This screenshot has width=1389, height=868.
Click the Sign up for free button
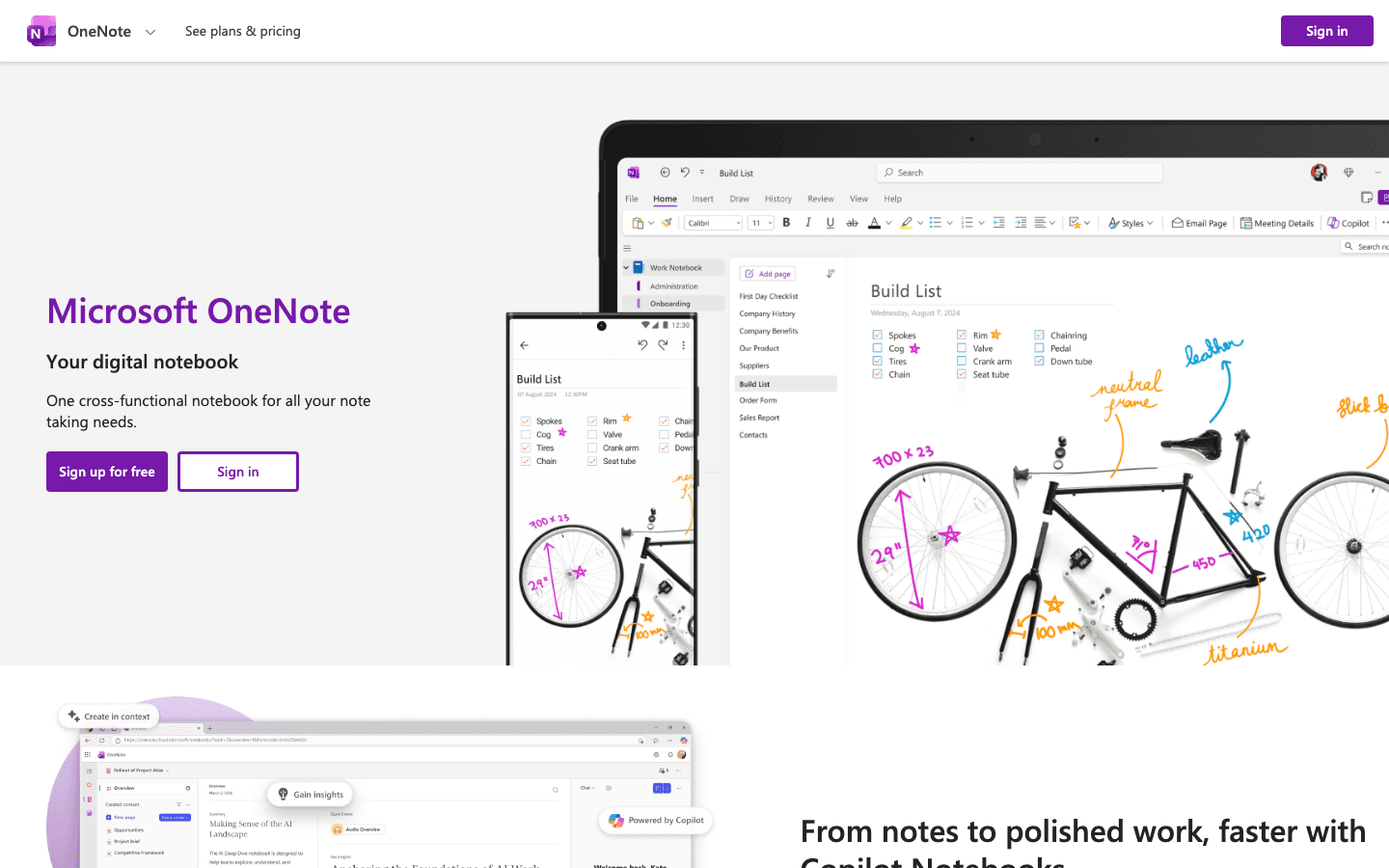[x=107, y=472]
